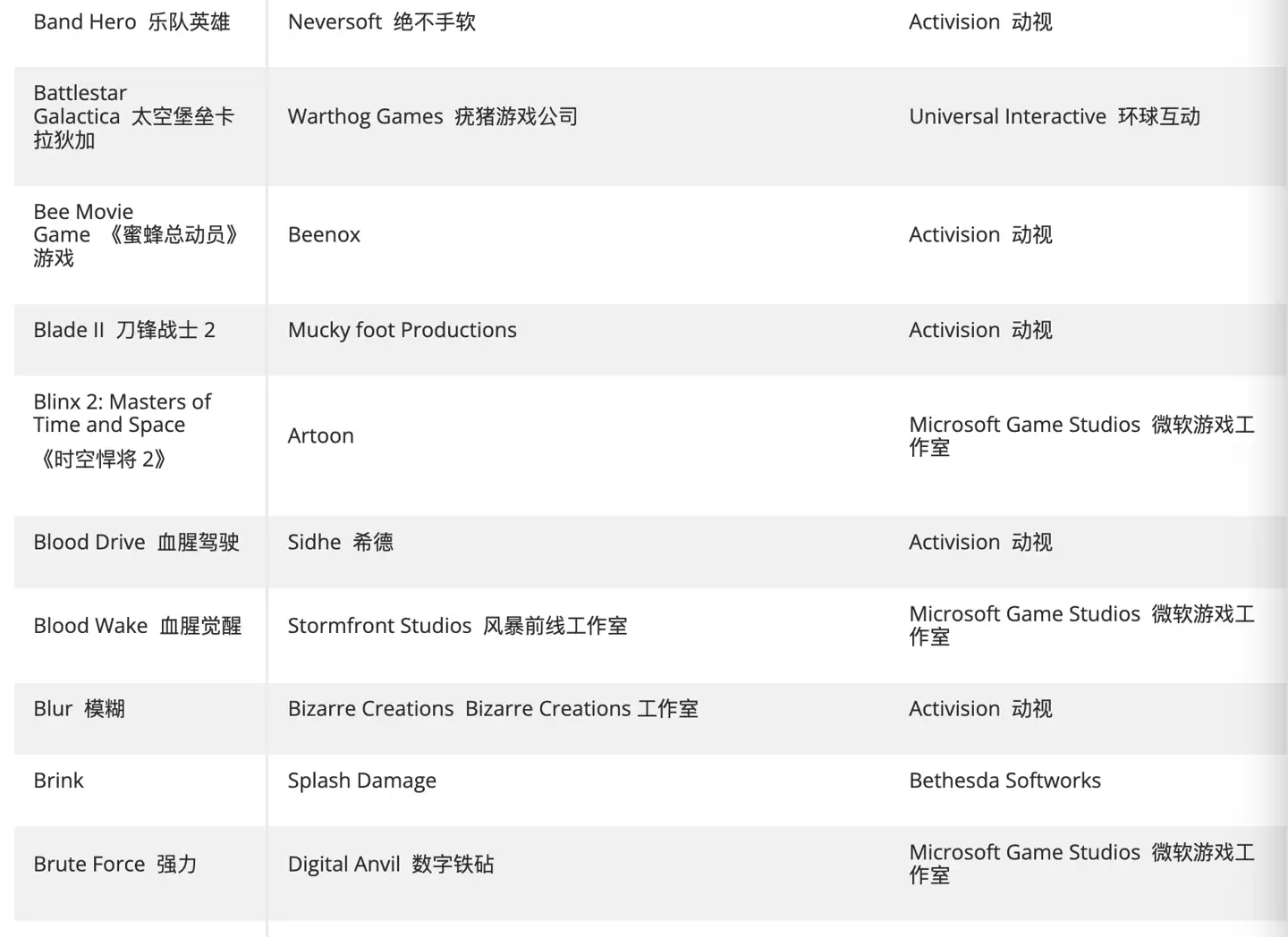Select the Digital Anvil developer for Brute Force
1288x937 pixels.
[x=391, y=864]
